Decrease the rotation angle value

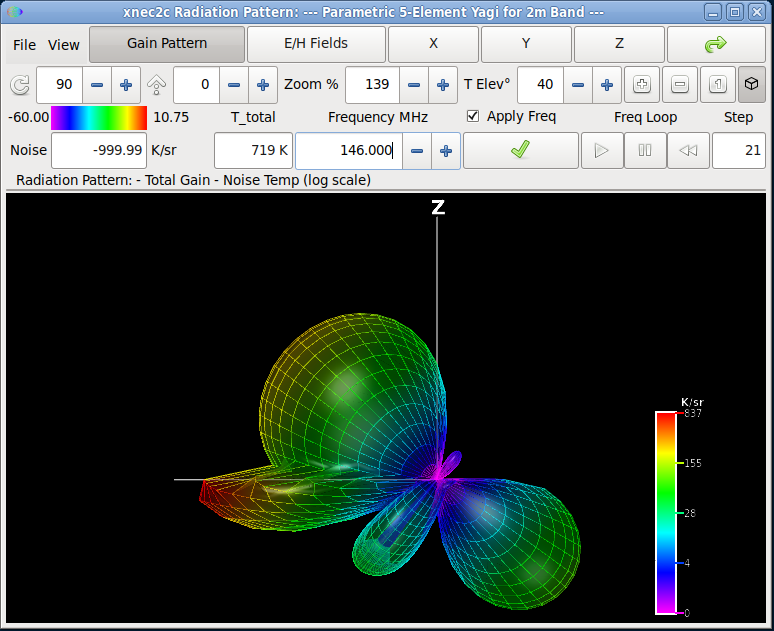pyautogui.click(x=97, y=85)
